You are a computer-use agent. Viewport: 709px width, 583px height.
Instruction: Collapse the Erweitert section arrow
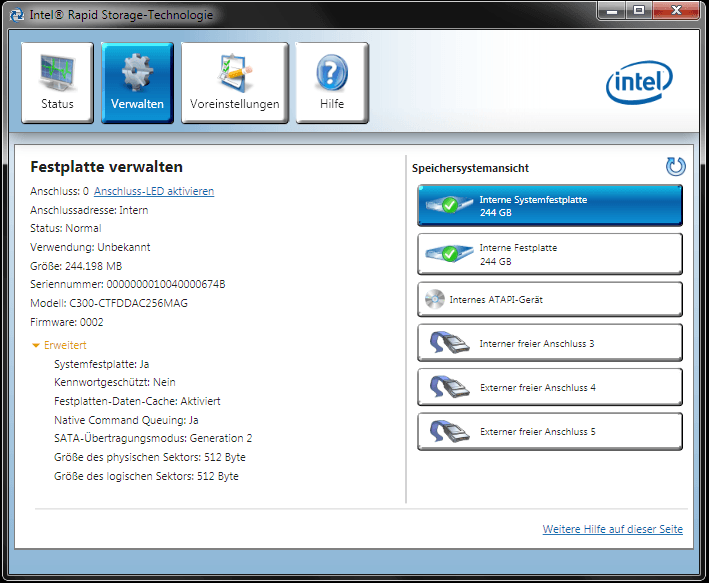tap(36, 346)
